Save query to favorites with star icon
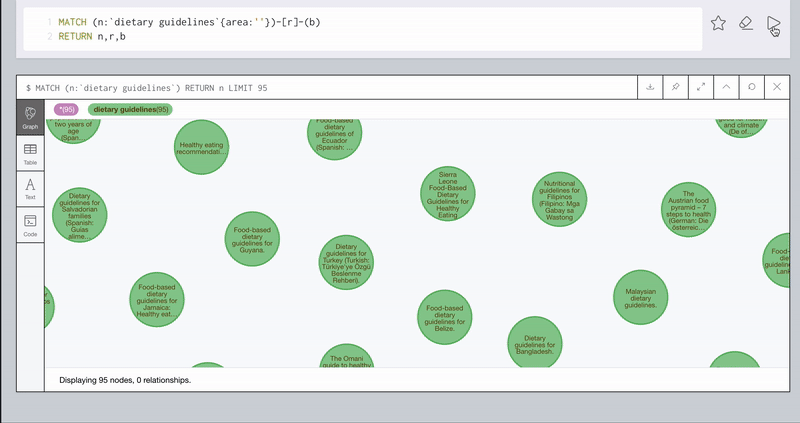 click(x=718, y=23)
